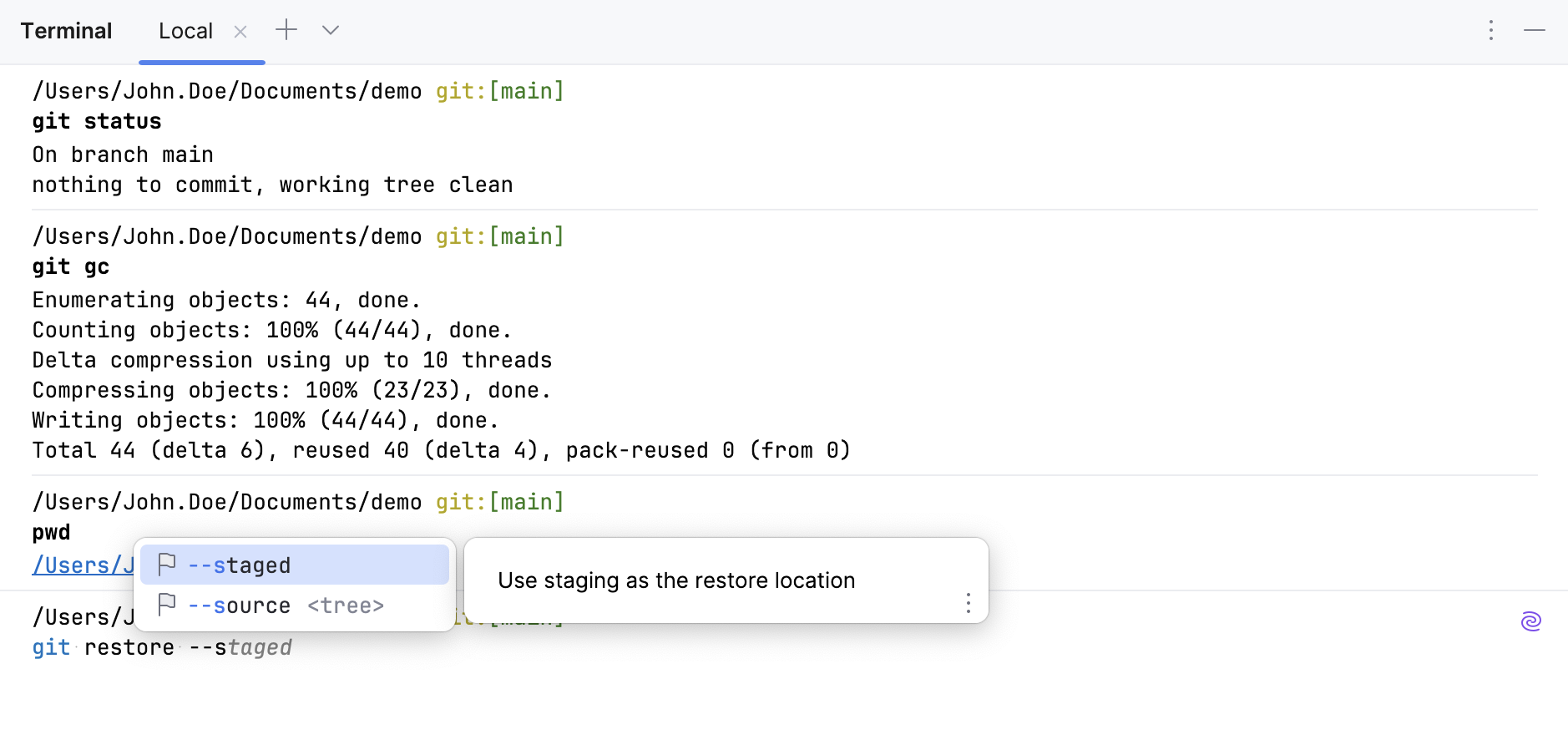Click the Terminal panel title
The width and height of the screenshot is (1568, 755).
[66, 32]
